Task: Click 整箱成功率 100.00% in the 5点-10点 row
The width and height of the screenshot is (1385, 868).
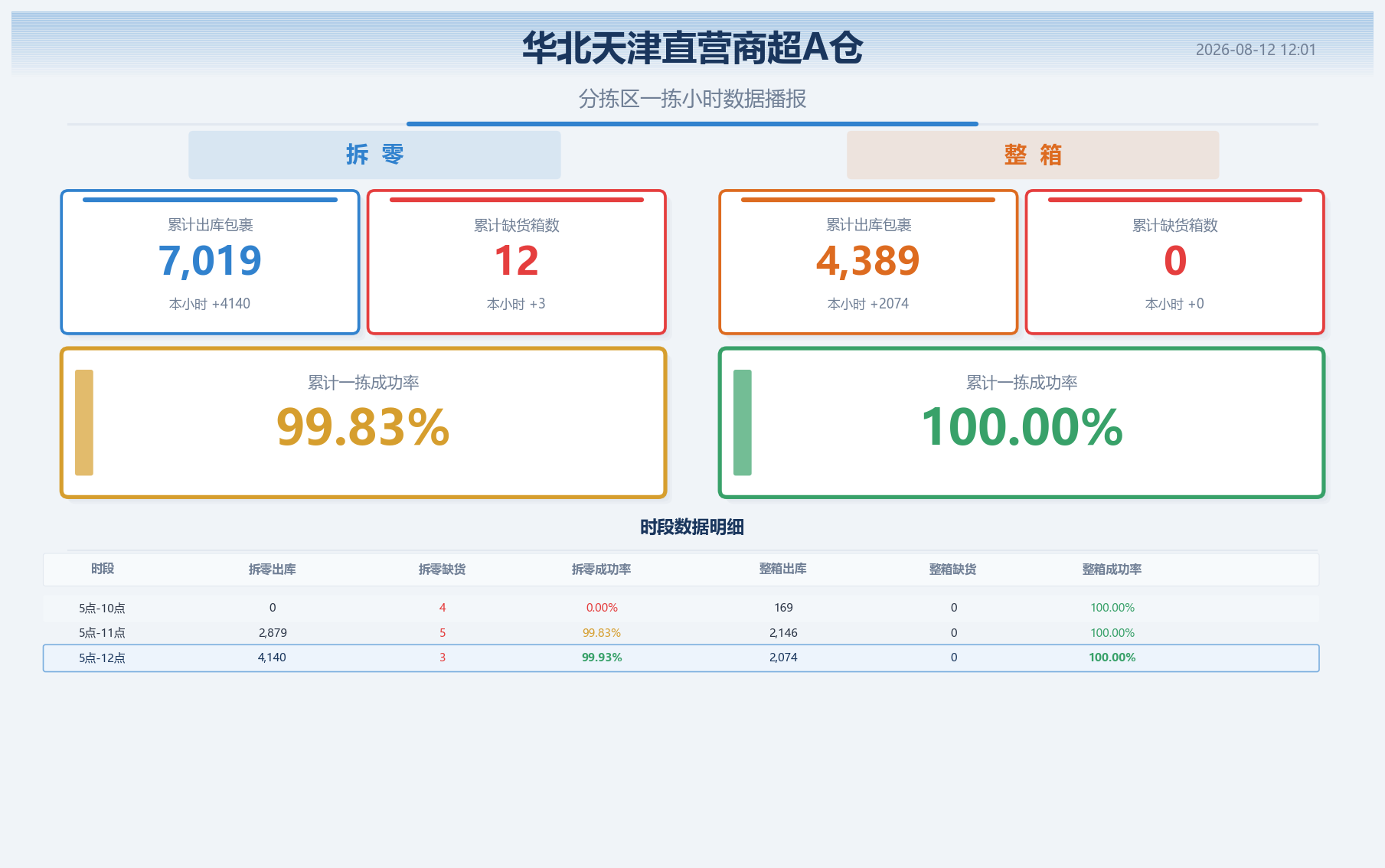Action: 1112,608
